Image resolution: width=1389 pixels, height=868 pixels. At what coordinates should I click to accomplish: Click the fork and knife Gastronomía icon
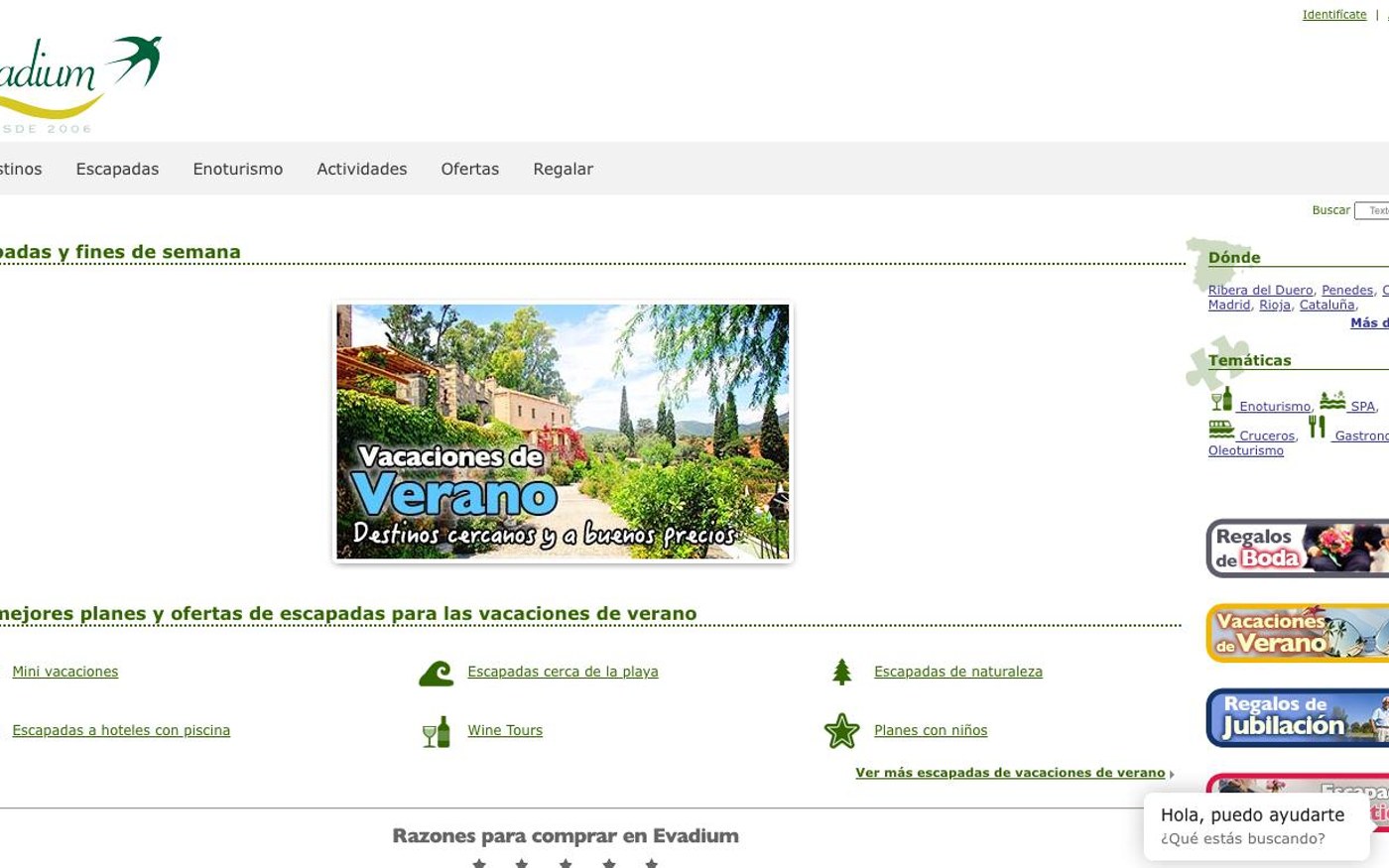coord(1317,428)
